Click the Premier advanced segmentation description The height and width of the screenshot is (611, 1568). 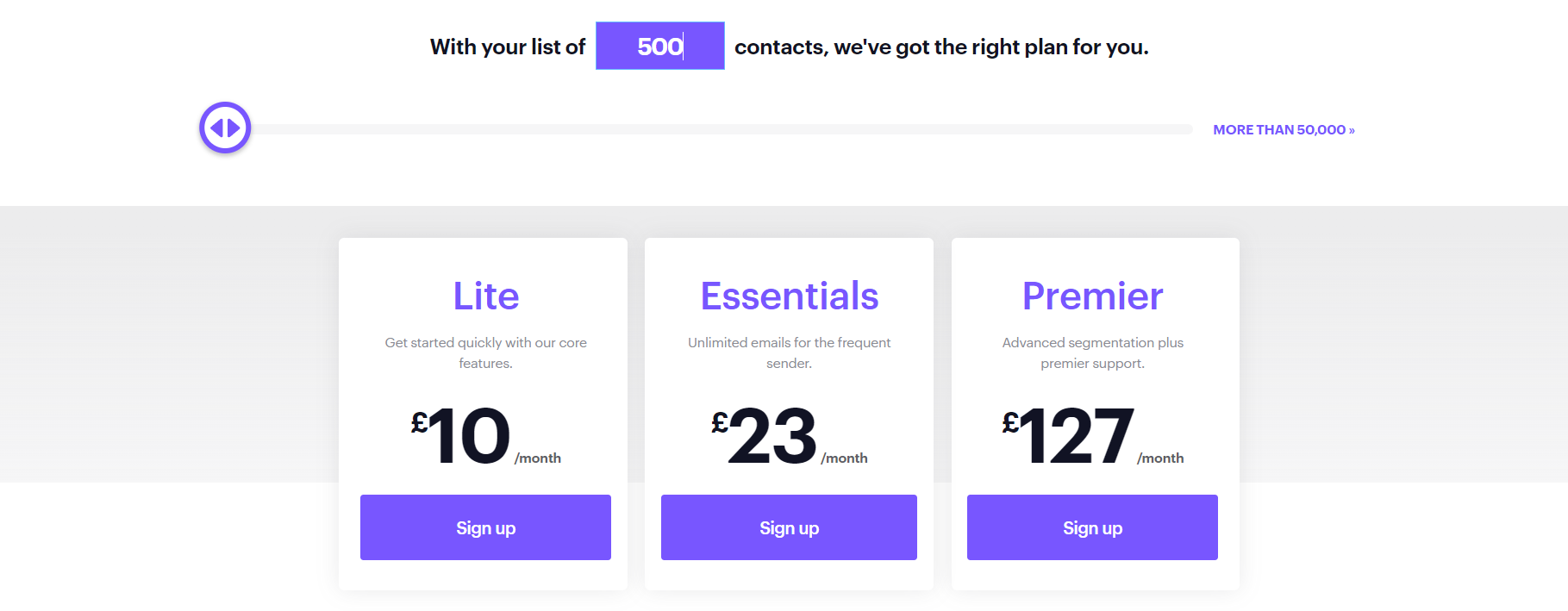click(x=1092, y=352)
